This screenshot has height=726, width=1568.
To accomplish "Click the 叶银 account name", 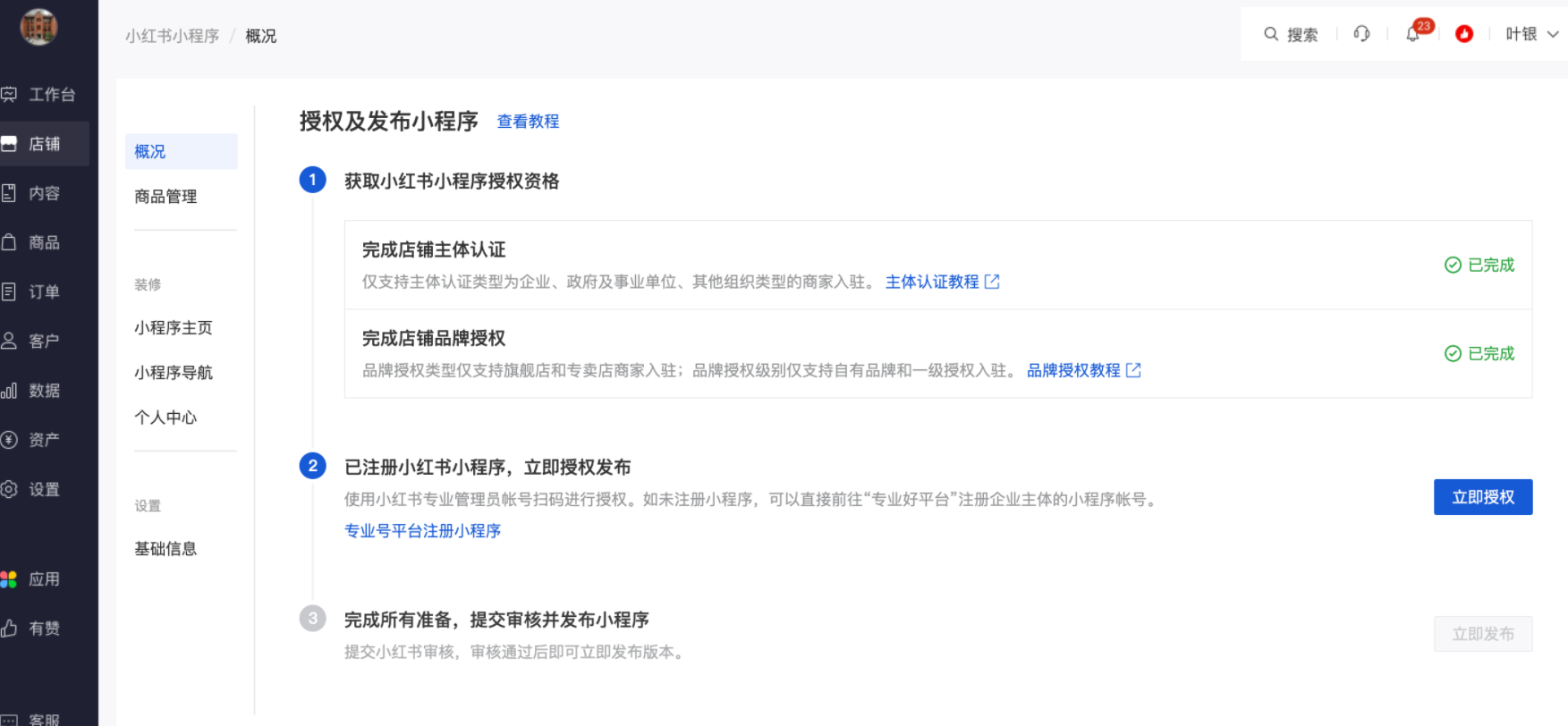I will (1521, 34).
